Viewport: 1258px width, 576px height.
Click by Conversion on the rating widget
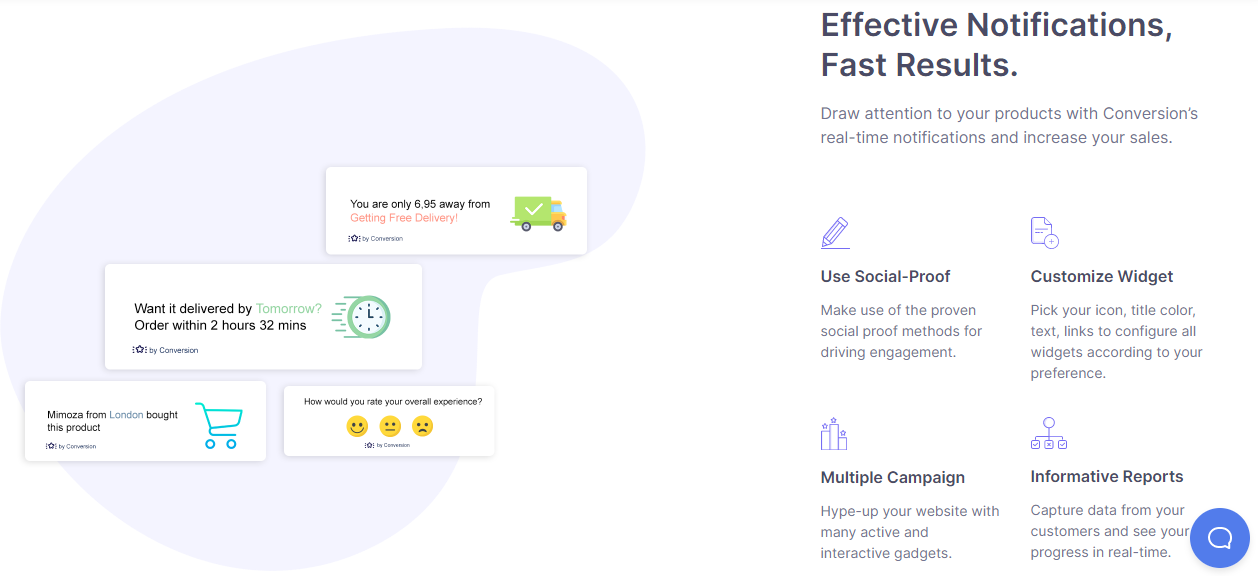pos(388,444)
